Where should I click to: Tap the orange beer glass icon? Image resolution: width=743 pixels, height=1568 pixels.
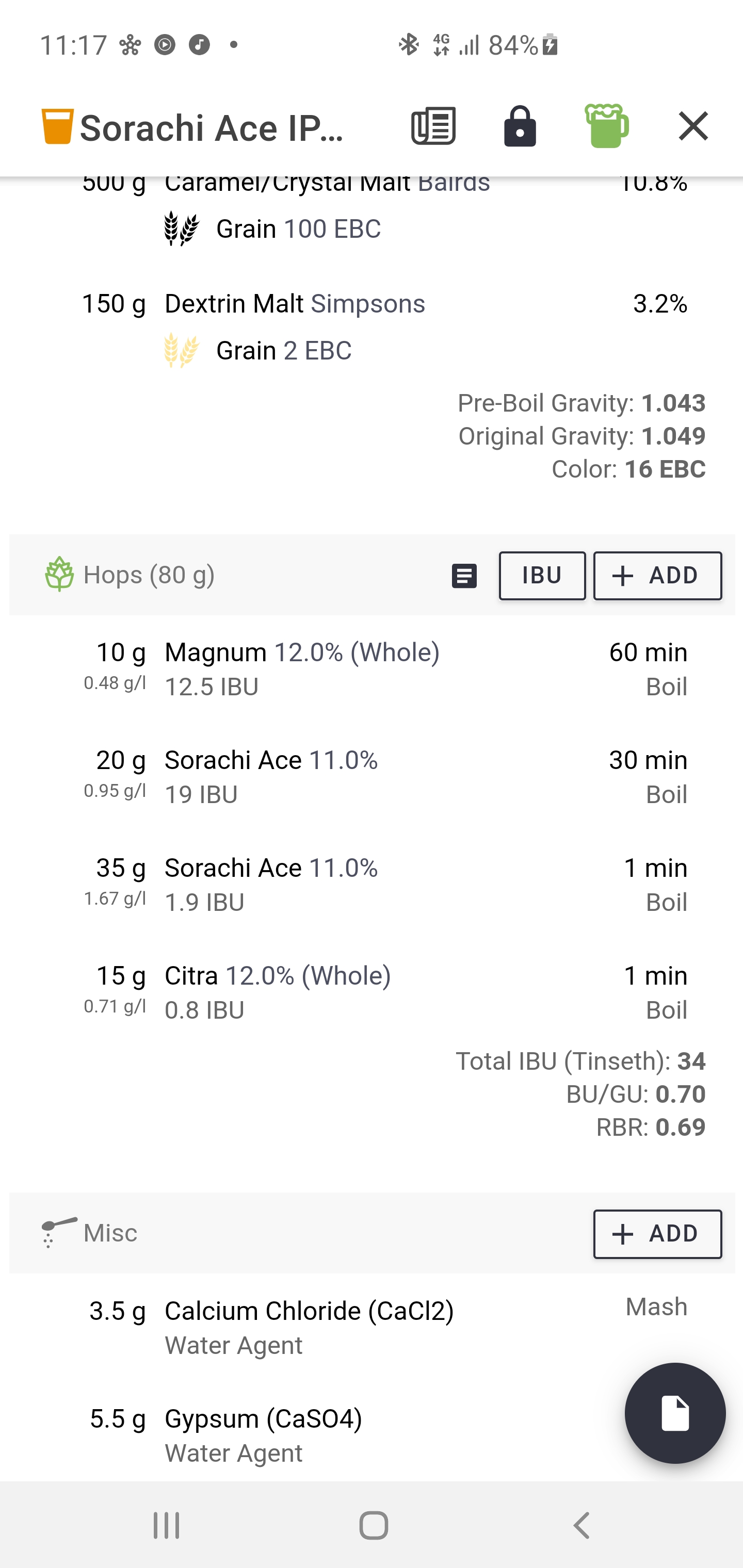point(58,126)
